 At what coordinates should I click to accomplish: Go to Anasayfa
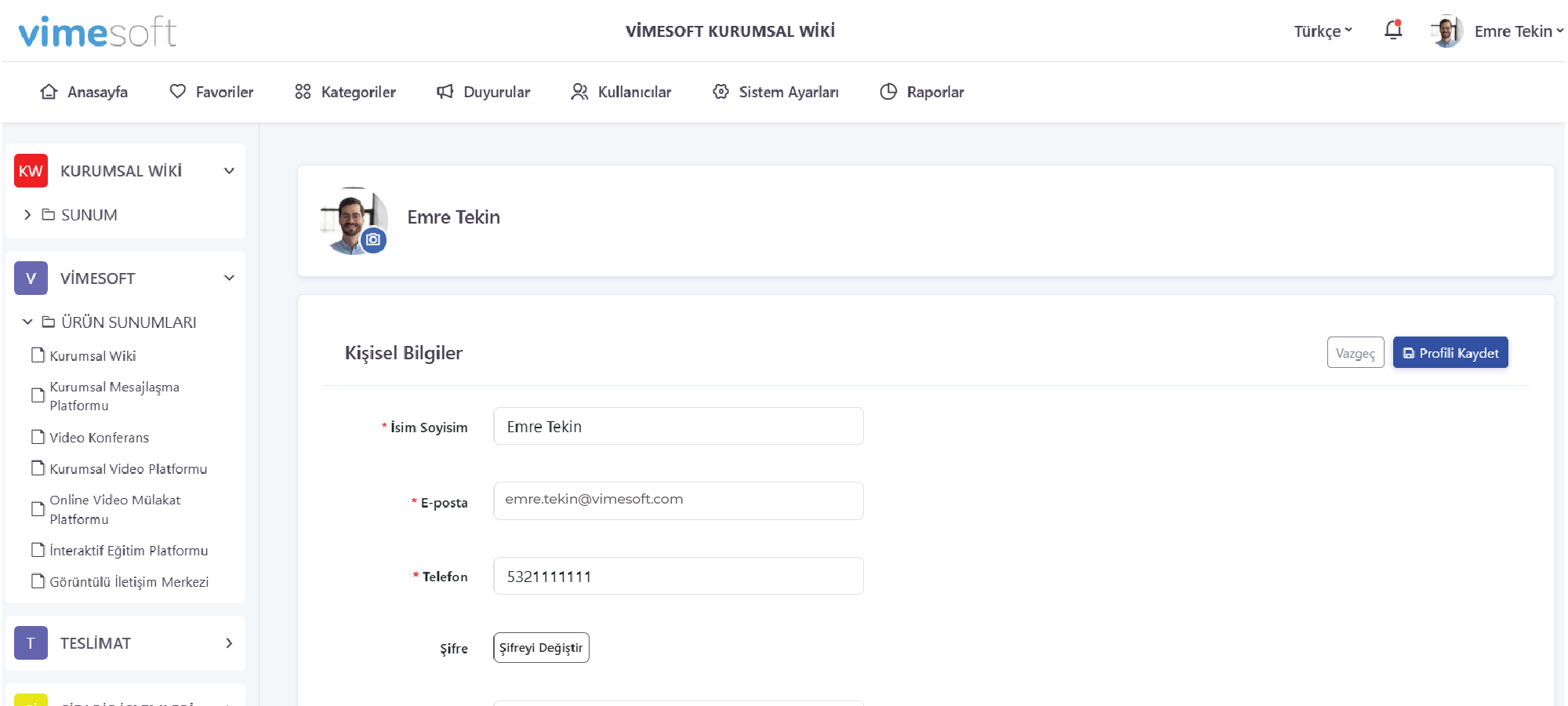84,92
